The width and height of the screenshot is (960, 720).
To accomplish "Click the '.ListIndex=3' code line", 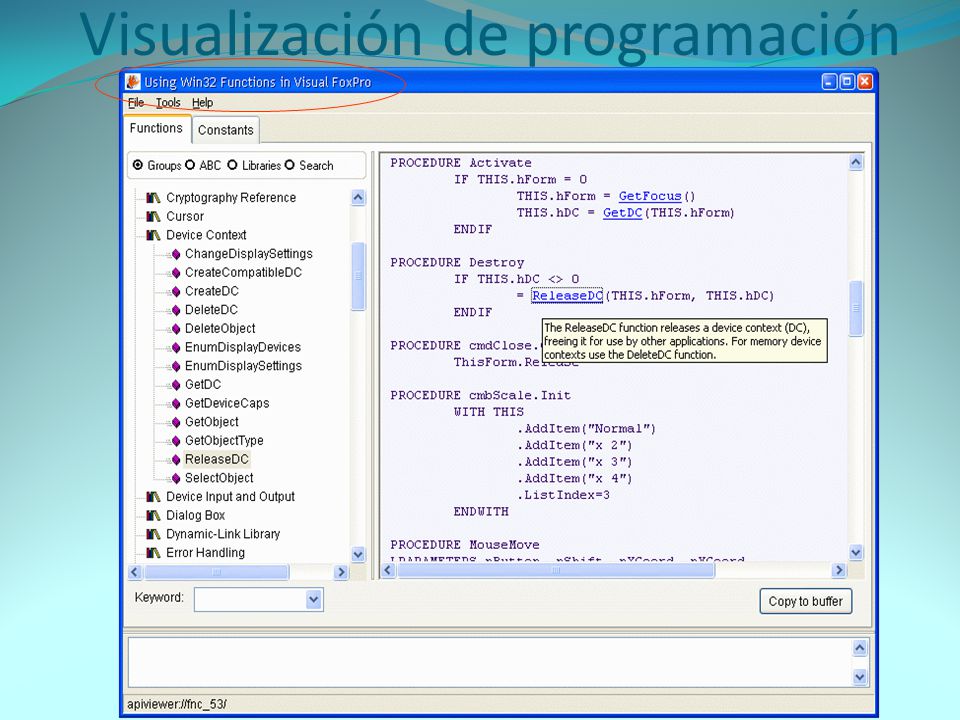I will click(x=563, y=495).
